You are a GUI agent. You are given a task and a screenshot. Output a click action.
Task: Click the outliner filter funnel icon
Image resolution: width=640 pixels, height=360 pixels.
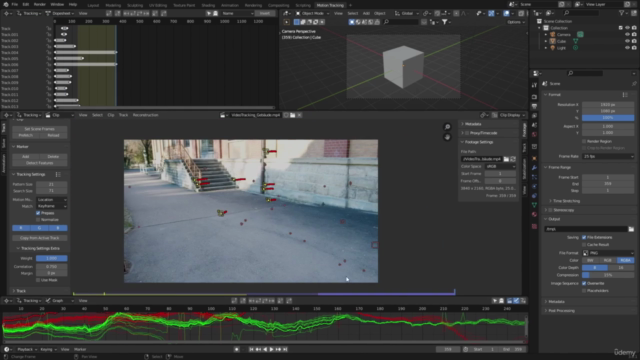[x=622, y=13]
